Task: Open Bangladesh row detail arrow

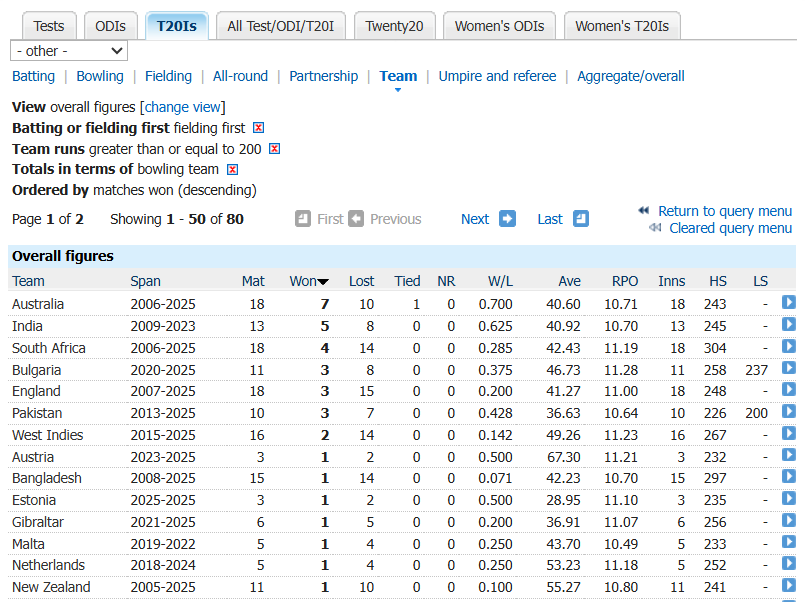Action: pyautogui.click(x=789, y=477)
